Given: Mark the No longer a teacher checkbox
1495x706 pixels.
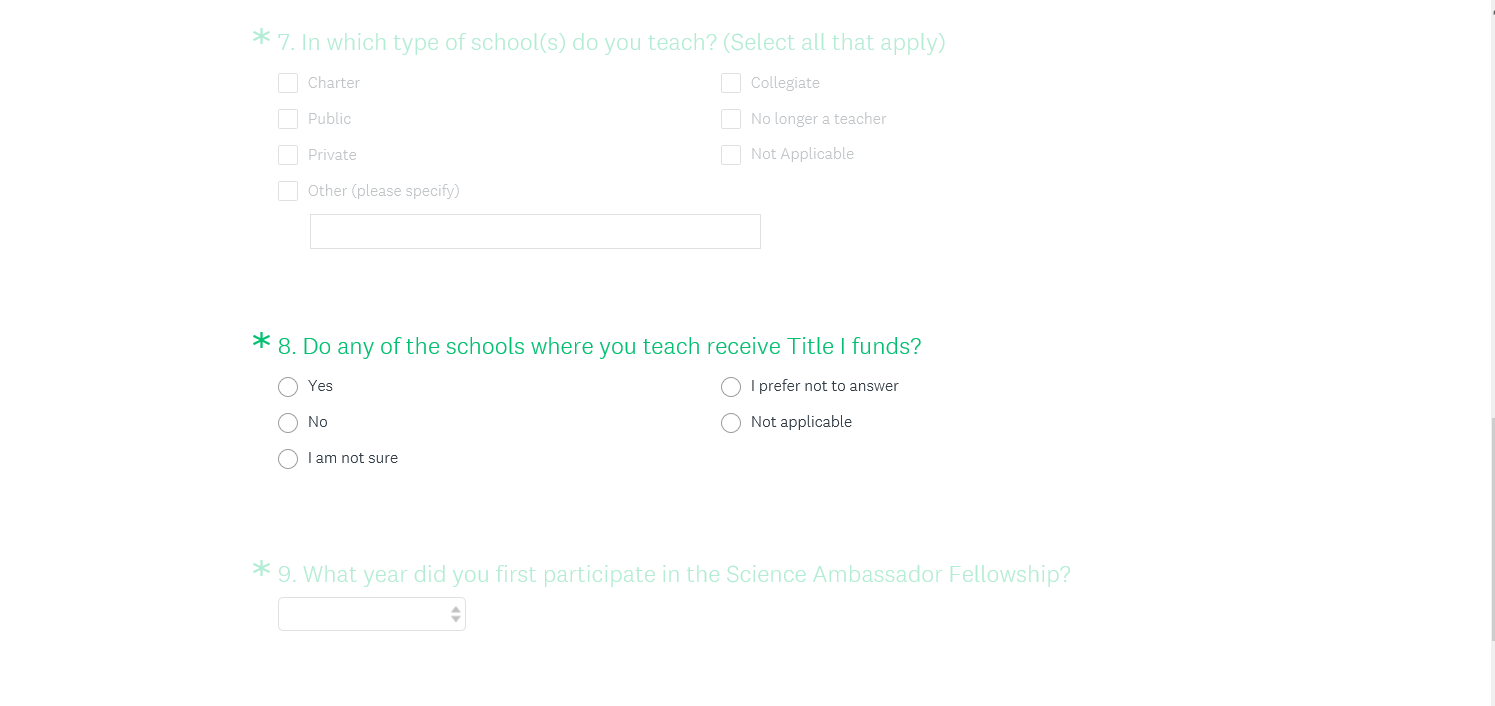Looking at the screenshot, I should click(x=731, y=119).
